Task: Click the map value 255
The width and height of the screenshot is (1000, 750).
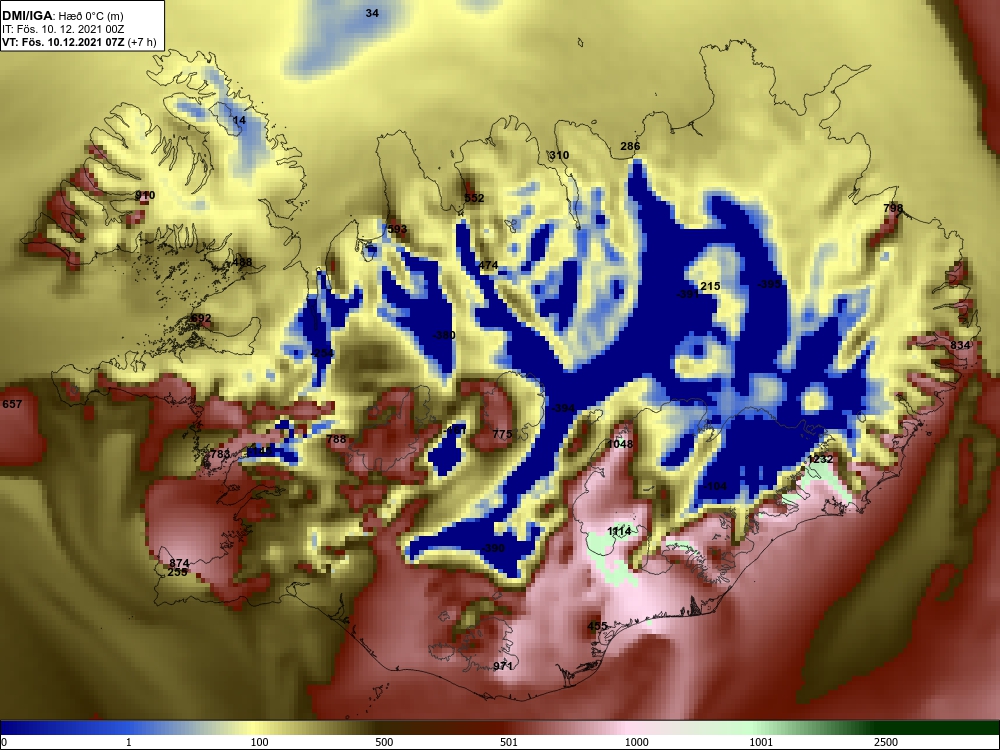Action: pos(177,572)
